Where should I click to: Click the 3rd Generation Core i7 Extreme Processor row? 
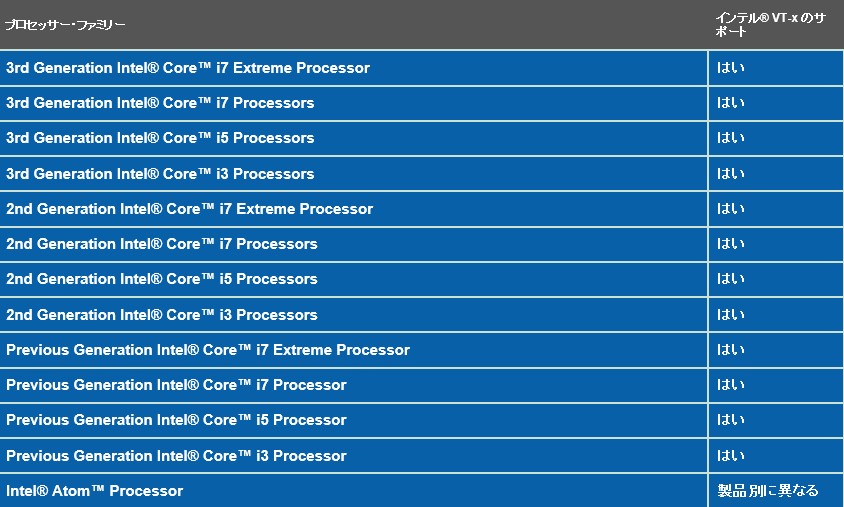point(188,68)
